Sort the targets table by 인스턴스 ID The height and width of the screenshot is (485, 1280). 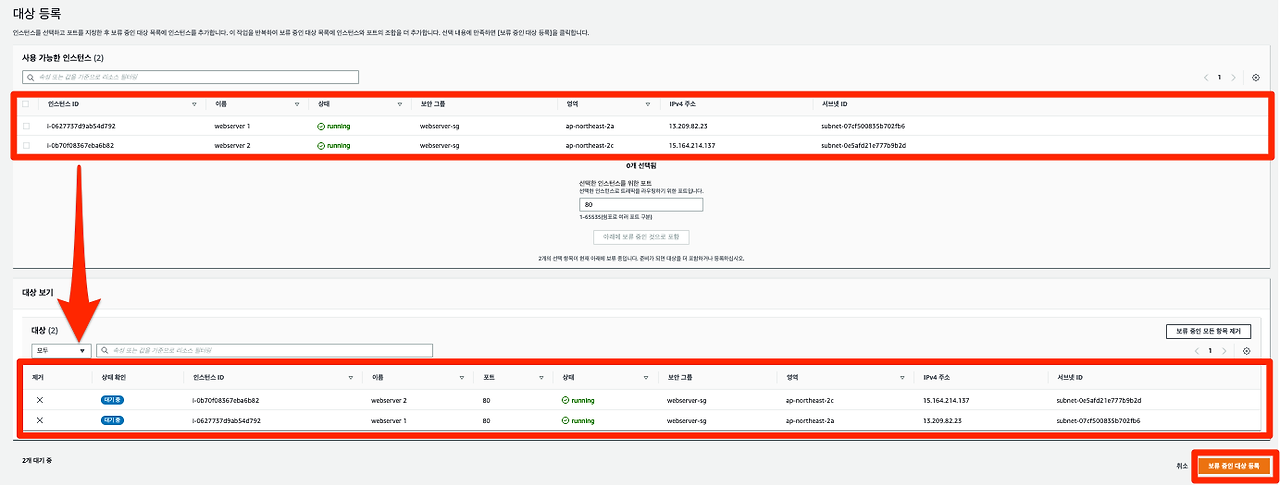tap(350, 378)
